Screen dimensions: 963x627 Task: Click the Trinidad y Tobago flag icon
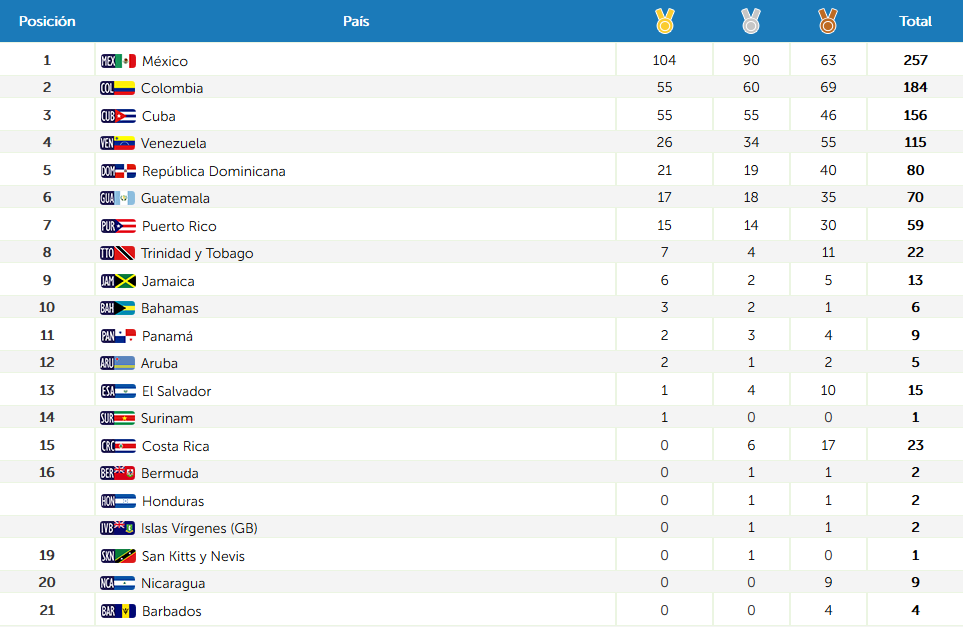tap(118, 253)
